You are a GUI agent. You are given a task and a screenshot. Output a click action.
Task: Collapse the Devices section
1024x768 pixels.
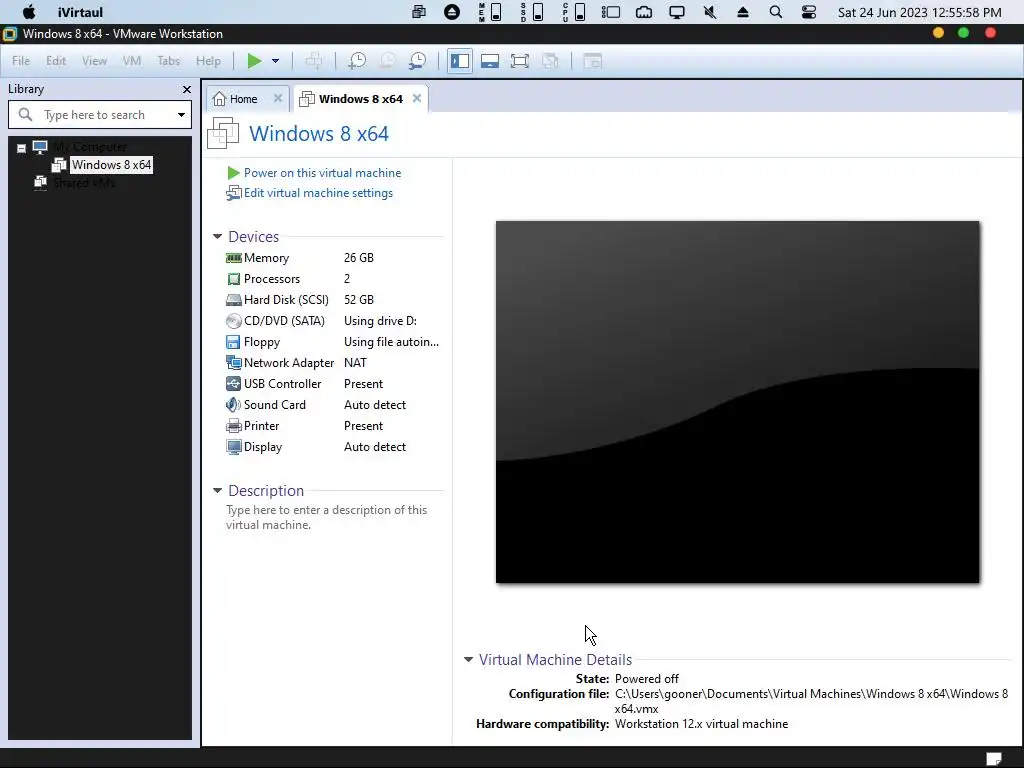coord(217,236)
